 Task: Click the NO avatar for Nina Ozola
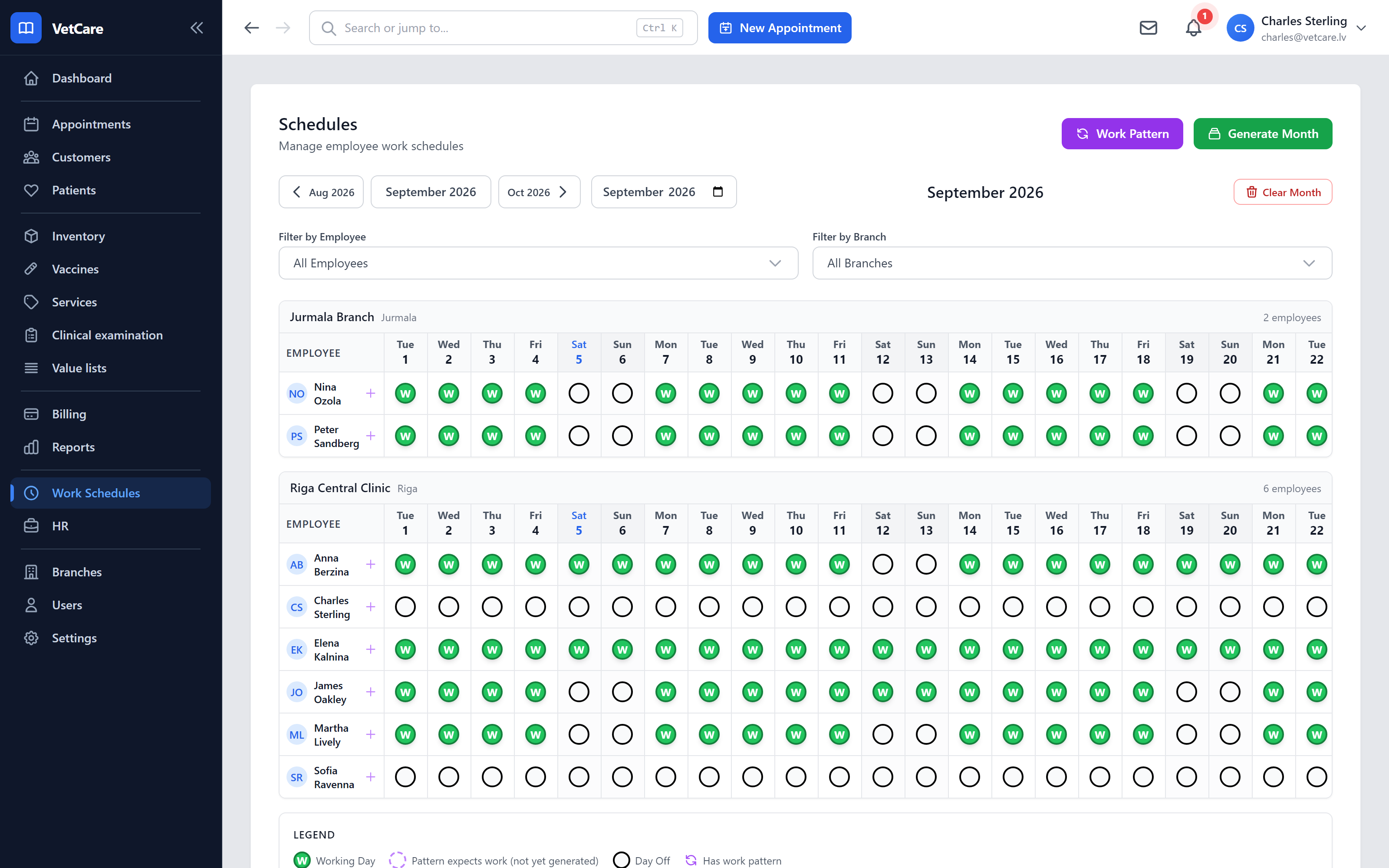coord(297,393)
